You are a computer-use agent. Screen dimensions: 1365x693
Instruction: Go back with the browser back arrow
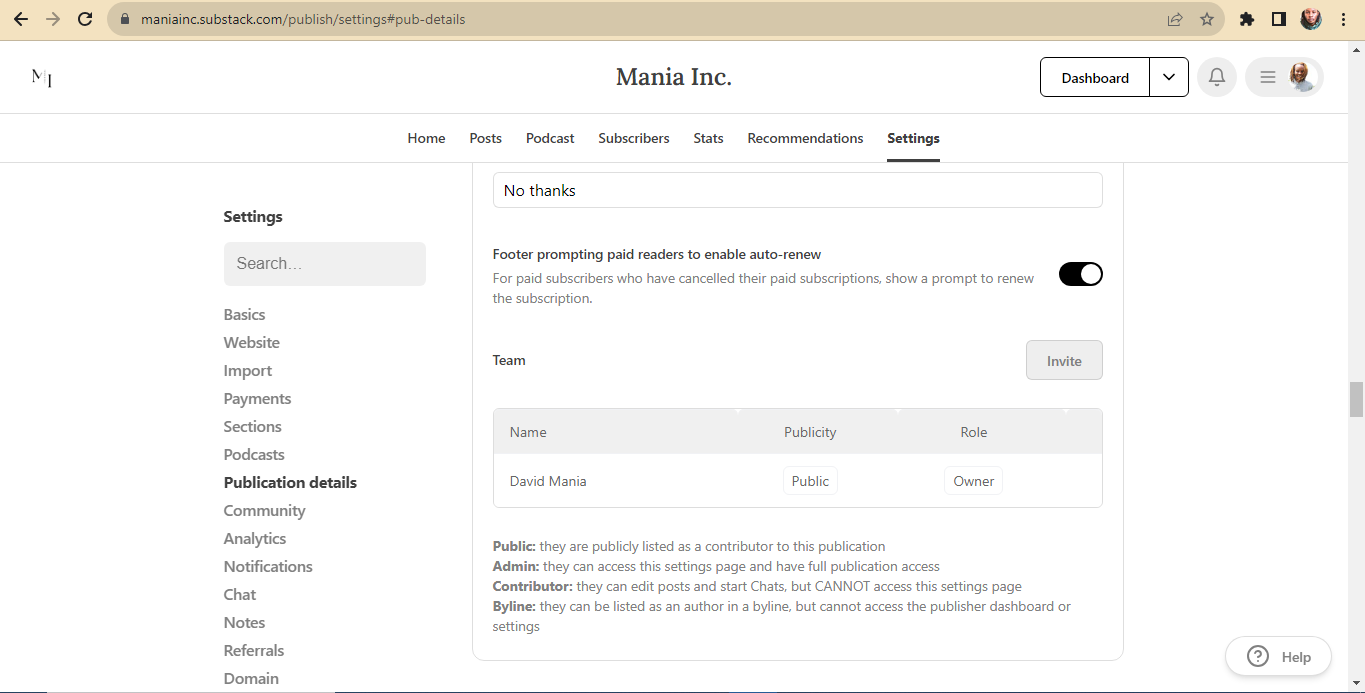pyautogui.click(x=21, y=19)
